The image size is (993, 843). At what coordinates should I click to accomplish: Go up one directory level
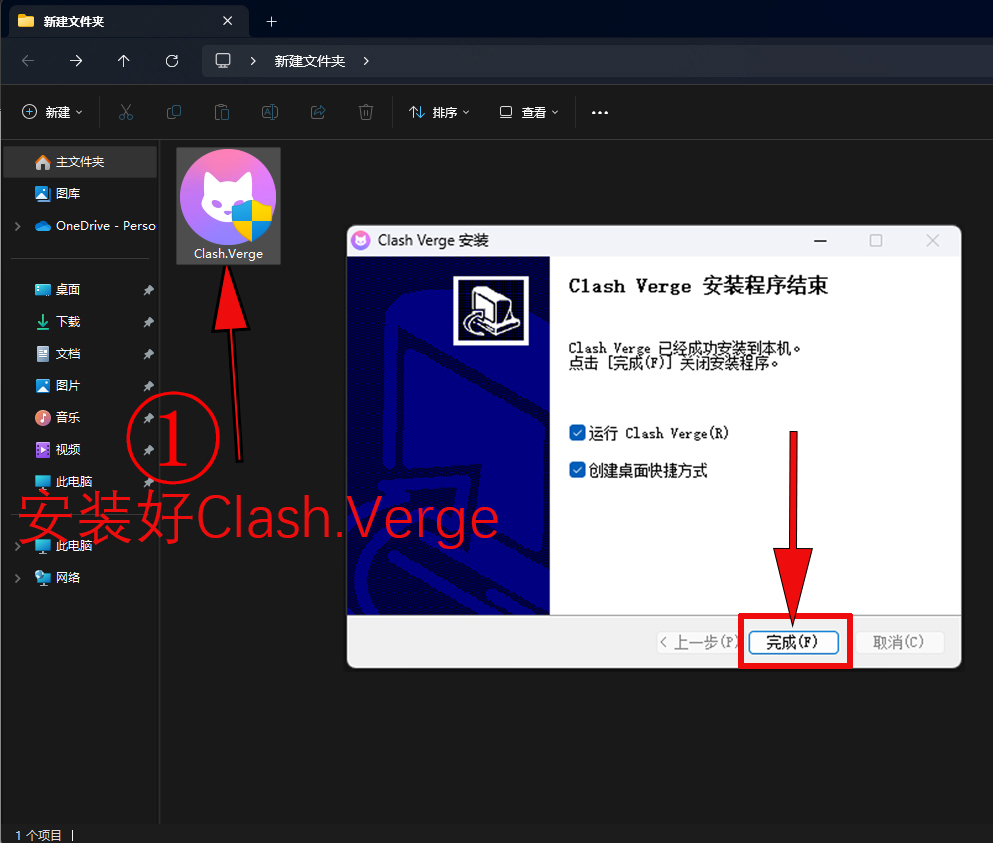tap(124, 61)
